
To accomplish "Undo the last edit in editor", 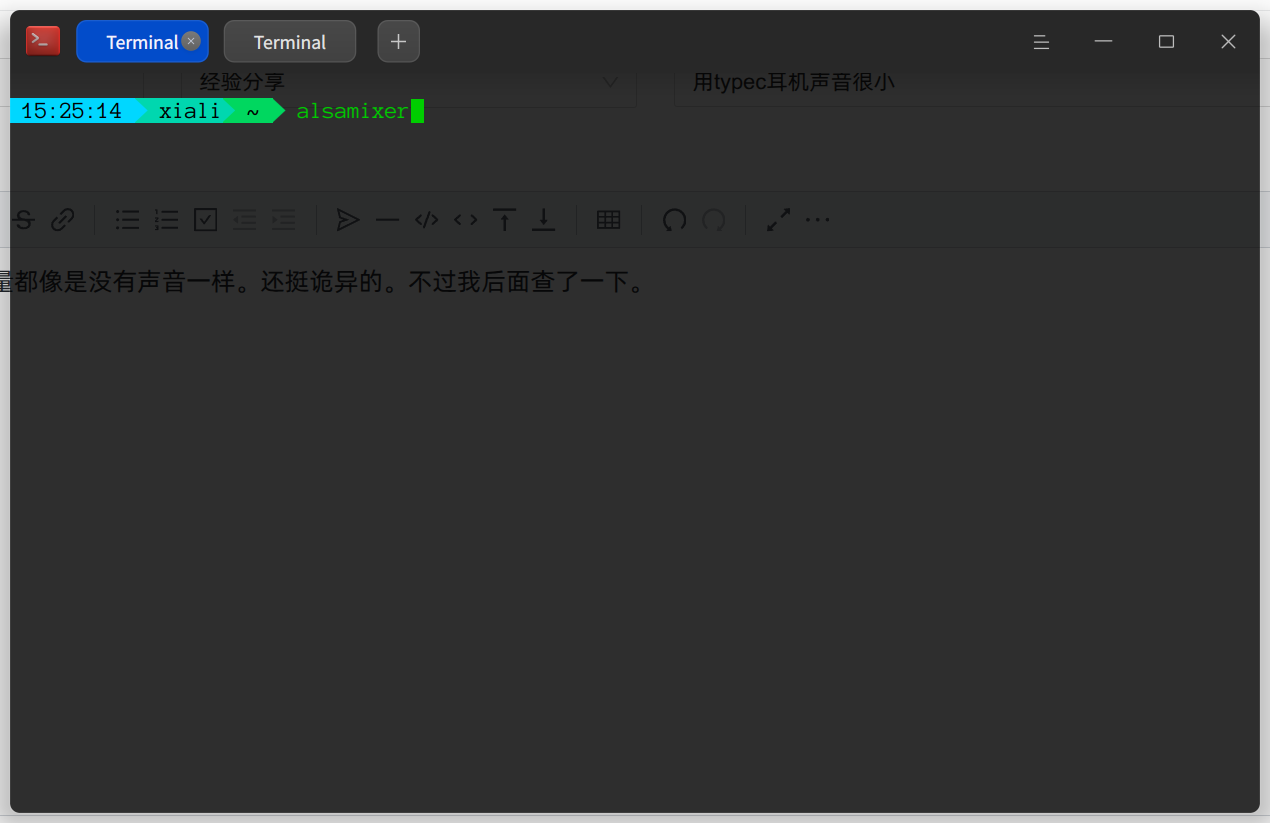I will point(675,220).
